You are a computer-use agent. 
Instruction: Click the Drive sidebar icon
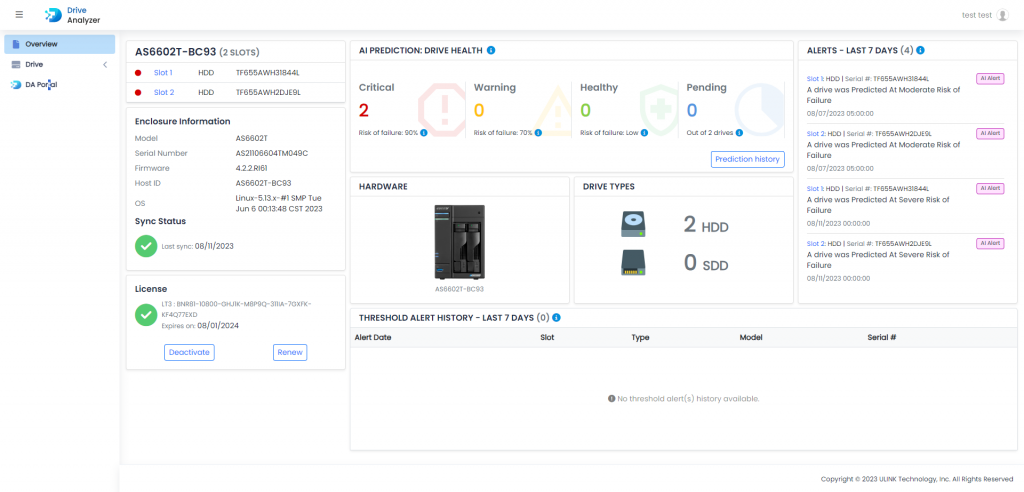pyautogui.click(x=16, y=65)
